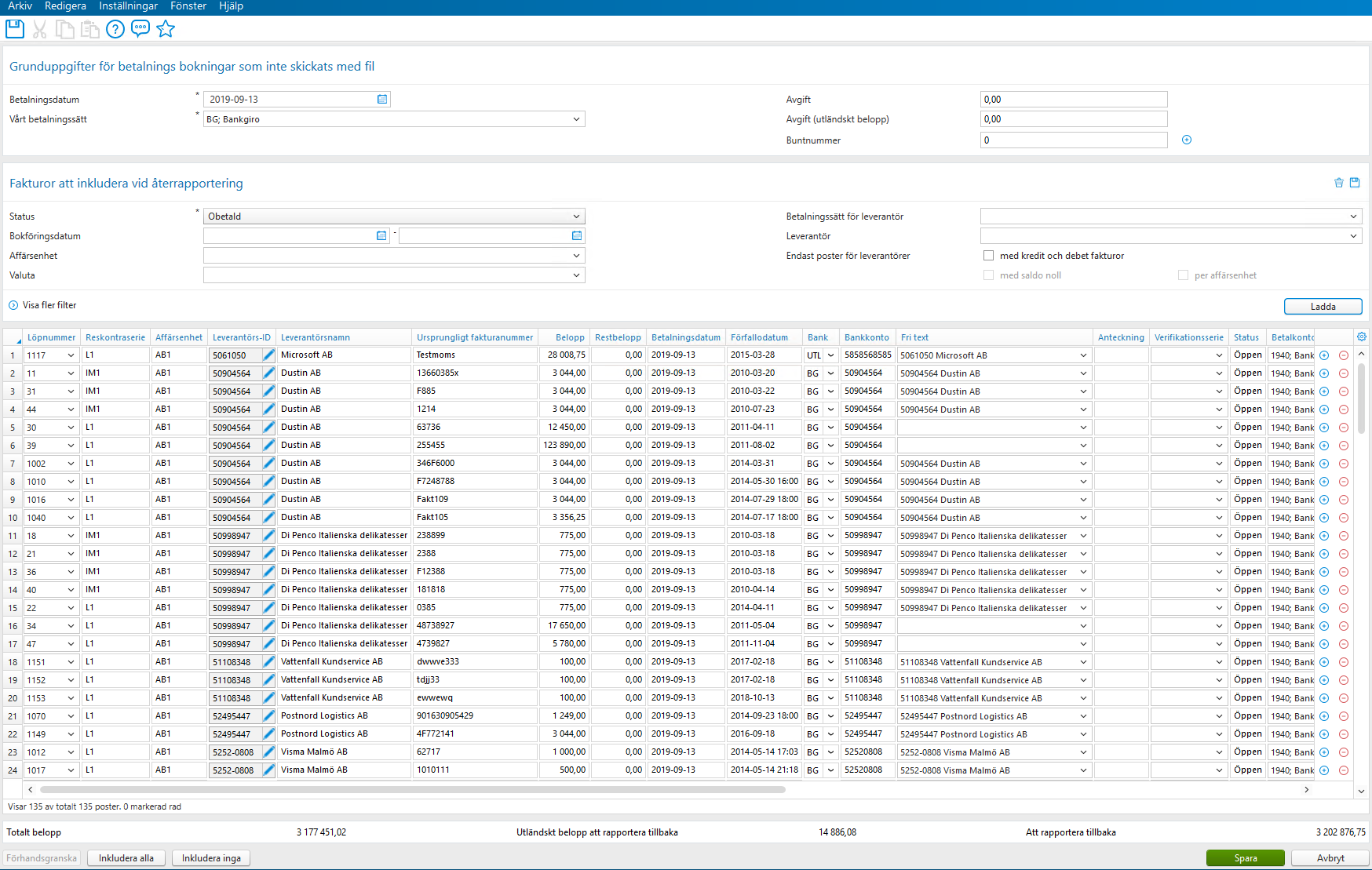Open the help question mark icon

point(115,29)
